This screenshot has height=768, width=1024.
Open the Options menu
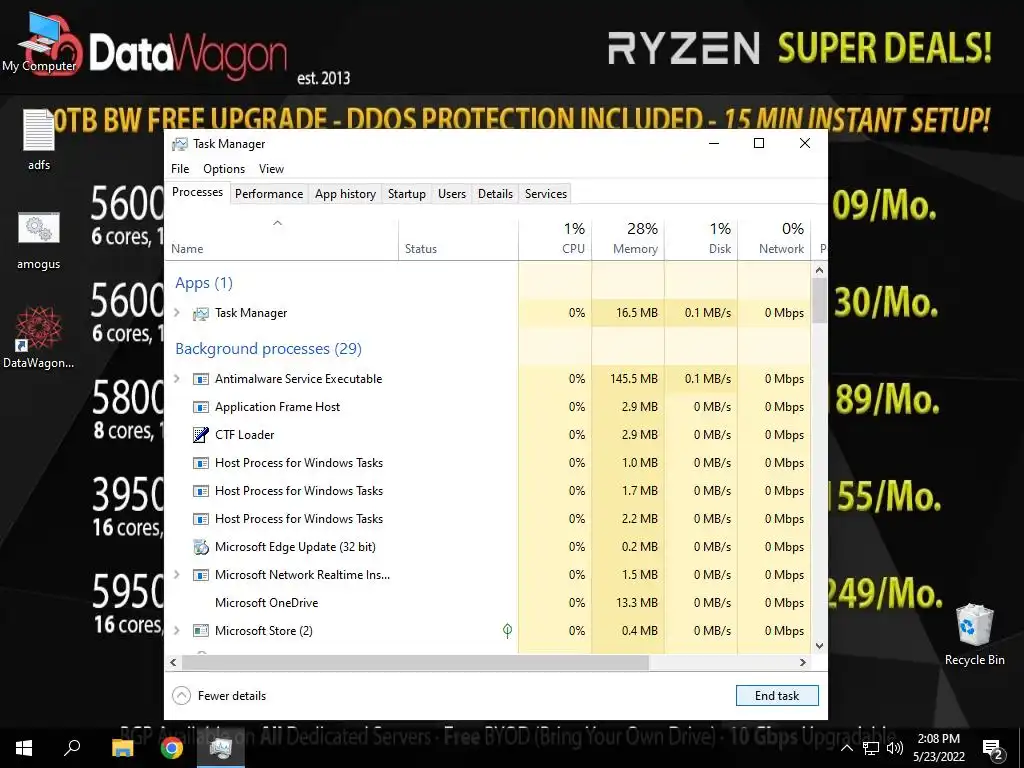coord(224,169)
